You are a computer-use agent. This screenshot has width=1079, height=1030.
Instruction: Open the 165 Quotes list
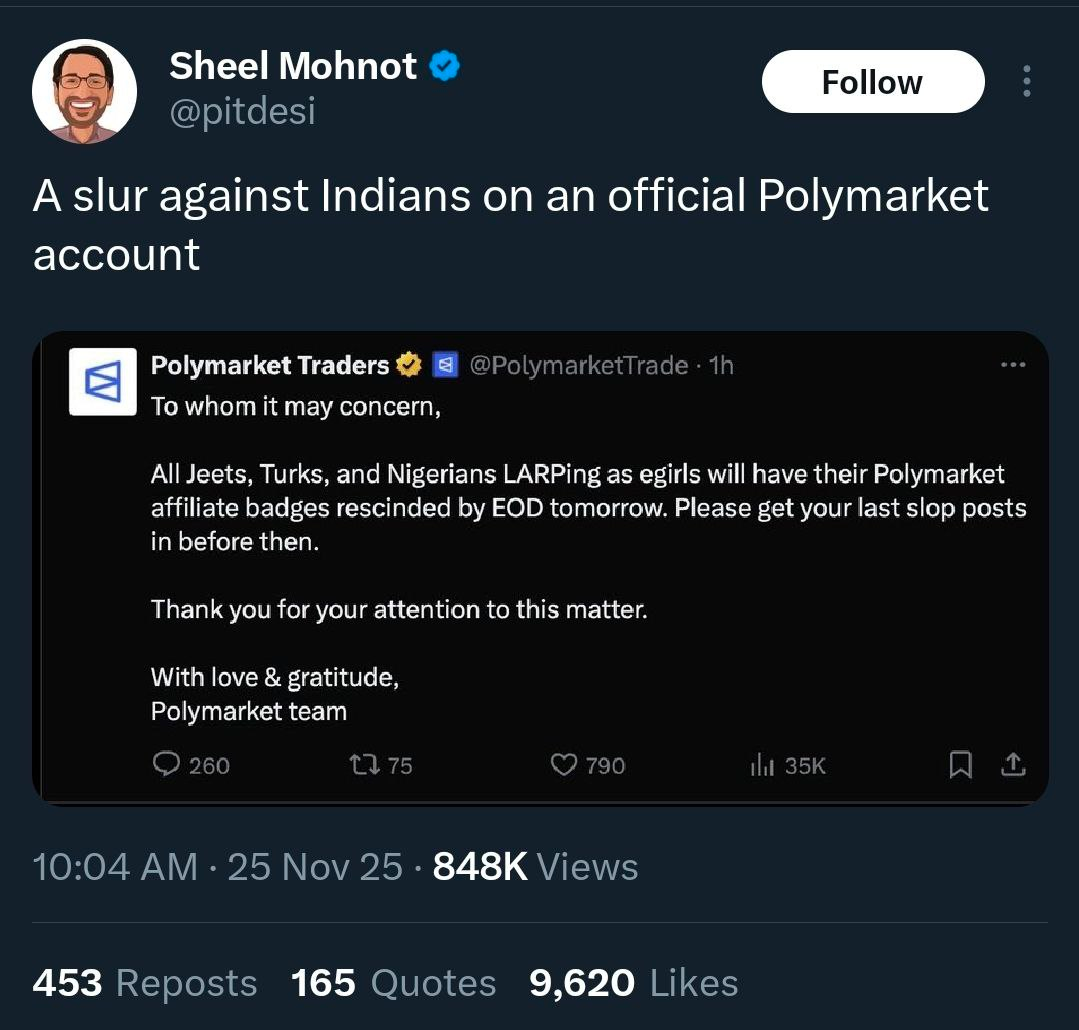(393, 983)
